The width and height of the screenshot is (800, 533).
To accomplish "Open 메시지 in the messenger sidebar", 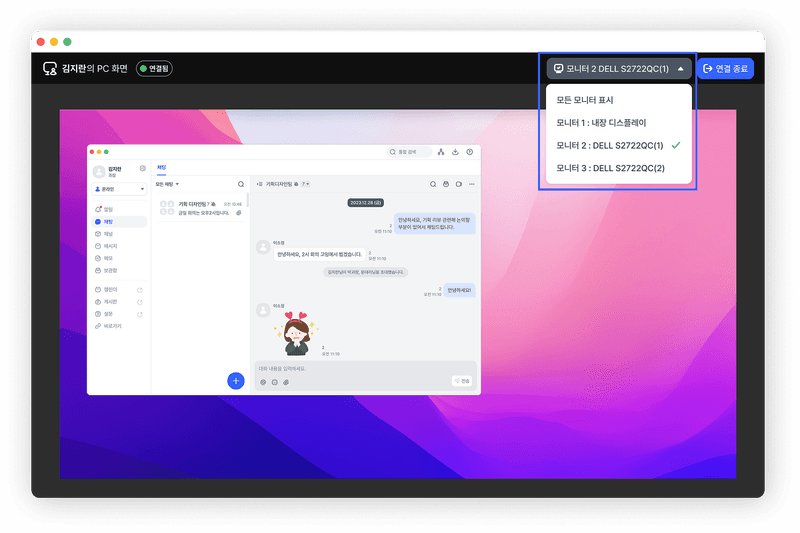I will (110, 245).
